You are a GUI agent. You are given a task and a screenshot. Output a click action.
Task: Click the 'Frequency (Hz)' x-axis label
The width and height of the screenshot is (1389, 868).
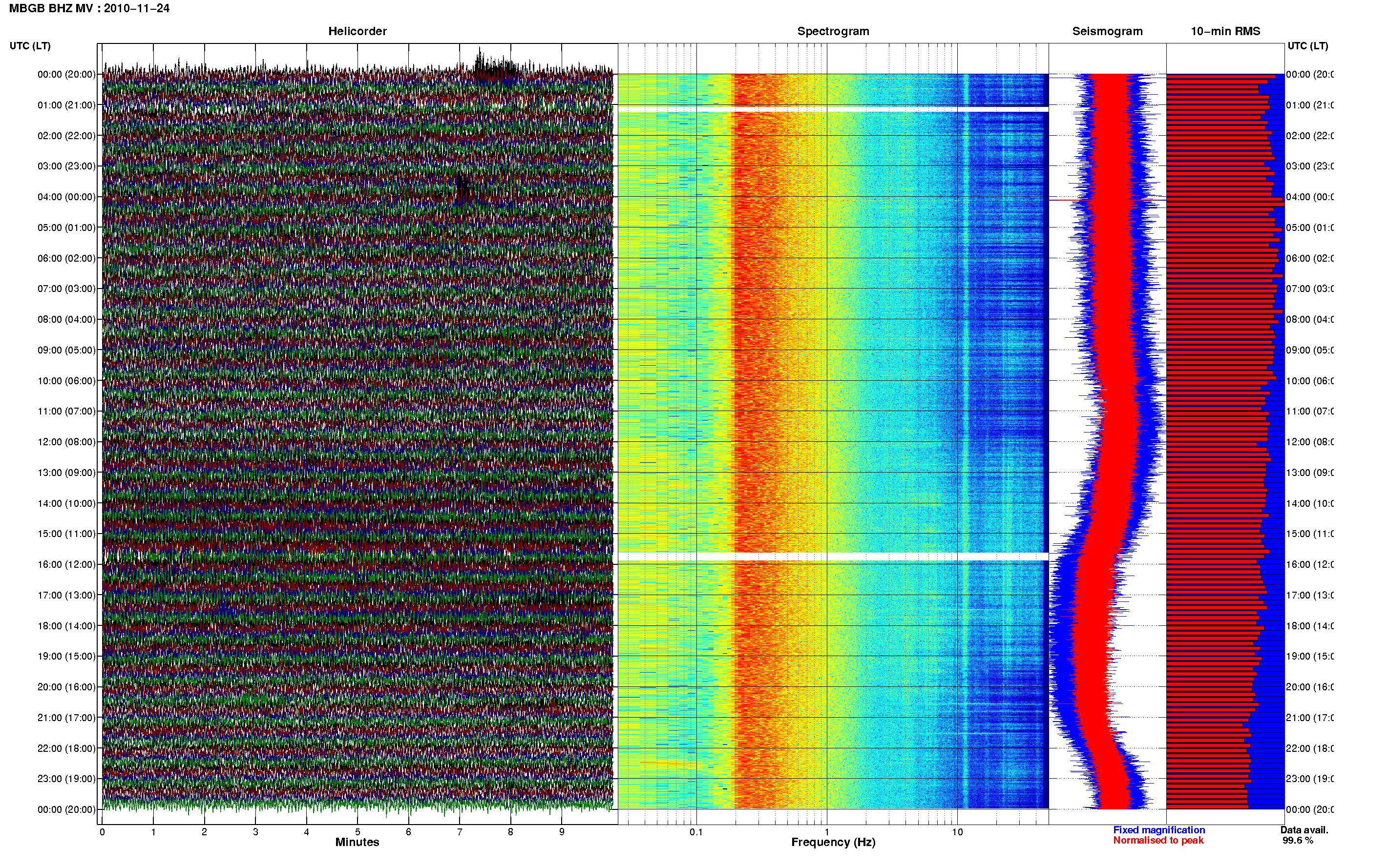pyautogui.click(x=833, y=842)
